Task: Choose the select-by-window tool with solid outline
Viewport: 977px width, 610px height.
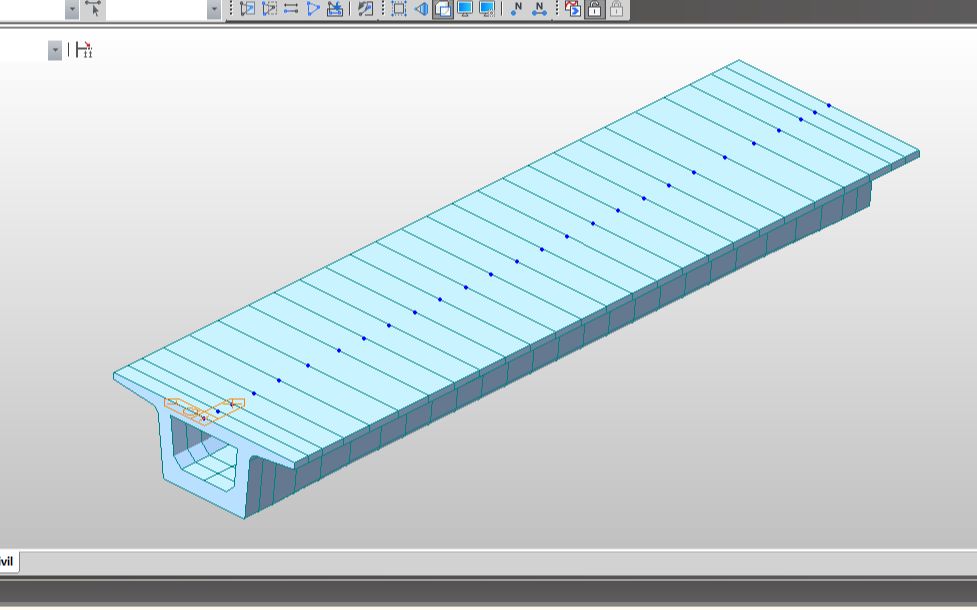Action: click(x=247, y=9)
